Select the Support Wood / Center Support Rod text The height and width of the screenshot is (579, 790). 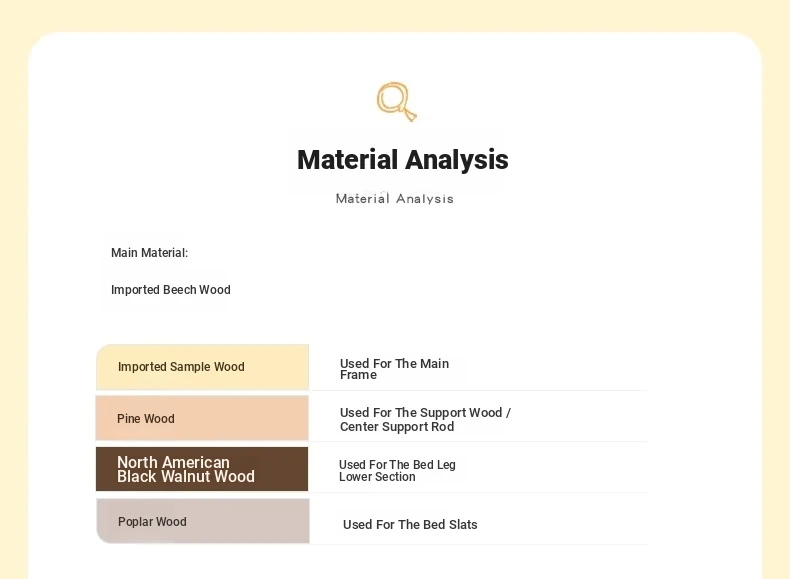click(425, 419)
